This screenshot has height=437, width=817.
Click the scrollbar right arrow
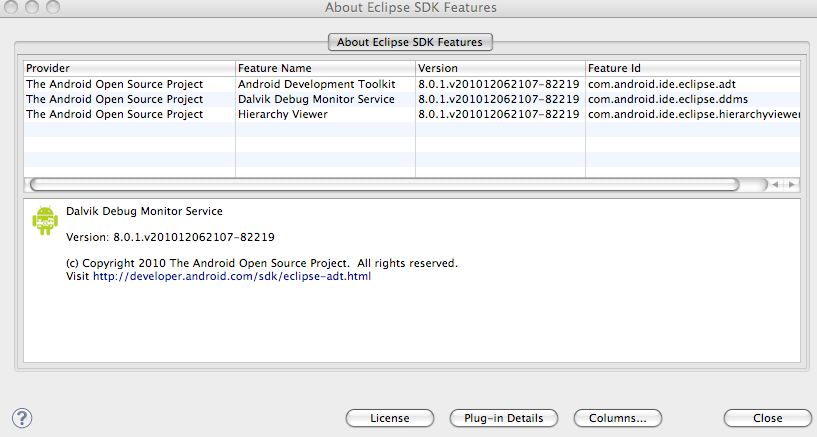tap(792, 184)
